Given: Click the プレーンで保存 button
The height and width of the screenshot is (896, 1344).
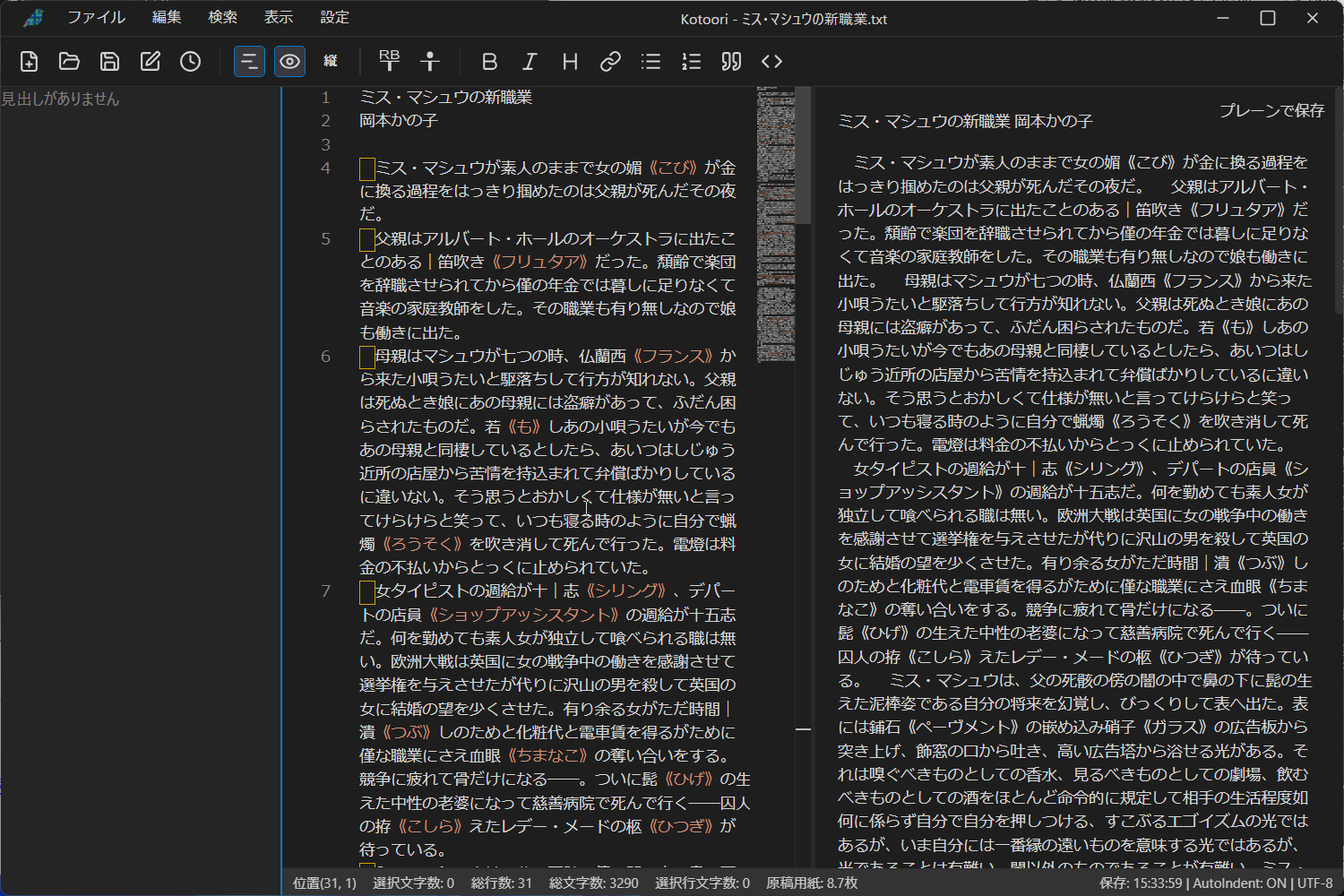Looking at the screenshot, I should click(1271, 110).
